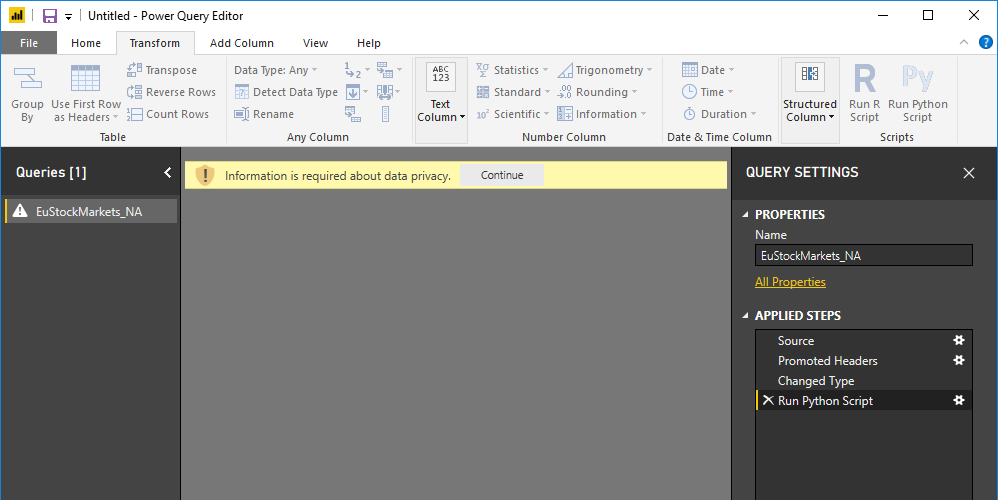Click the Save icon in title bar
998x500 pixels.
50,16
